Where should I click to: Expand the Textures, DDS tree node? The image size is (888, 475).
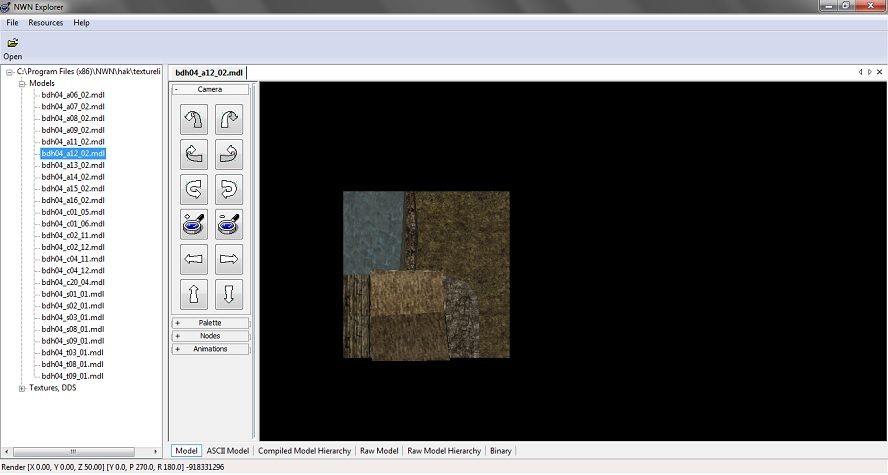(22, 388)
